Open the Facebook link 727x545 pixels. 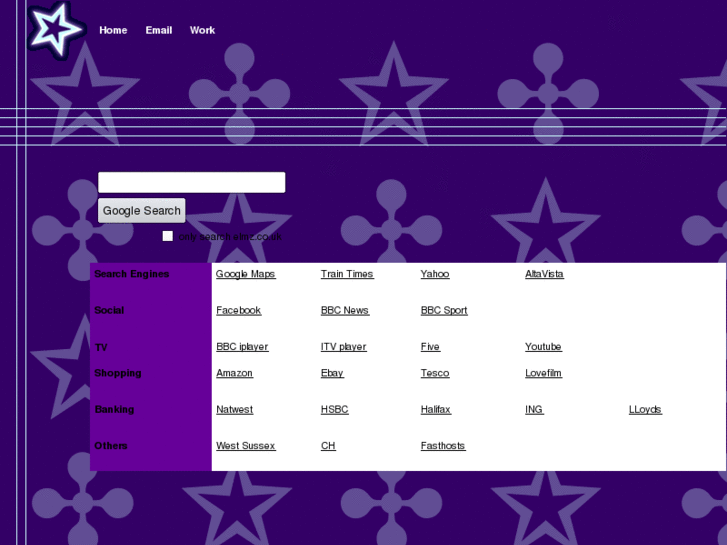tap(239, 310)
